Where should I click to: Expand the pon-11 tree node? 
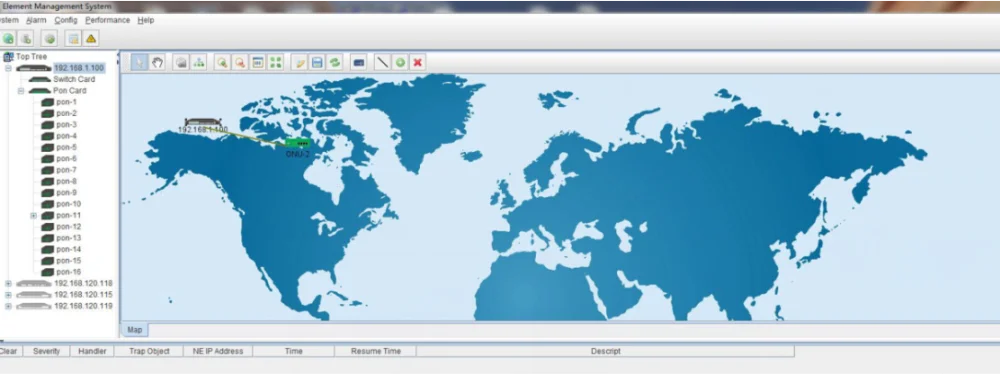pos(33,216)
